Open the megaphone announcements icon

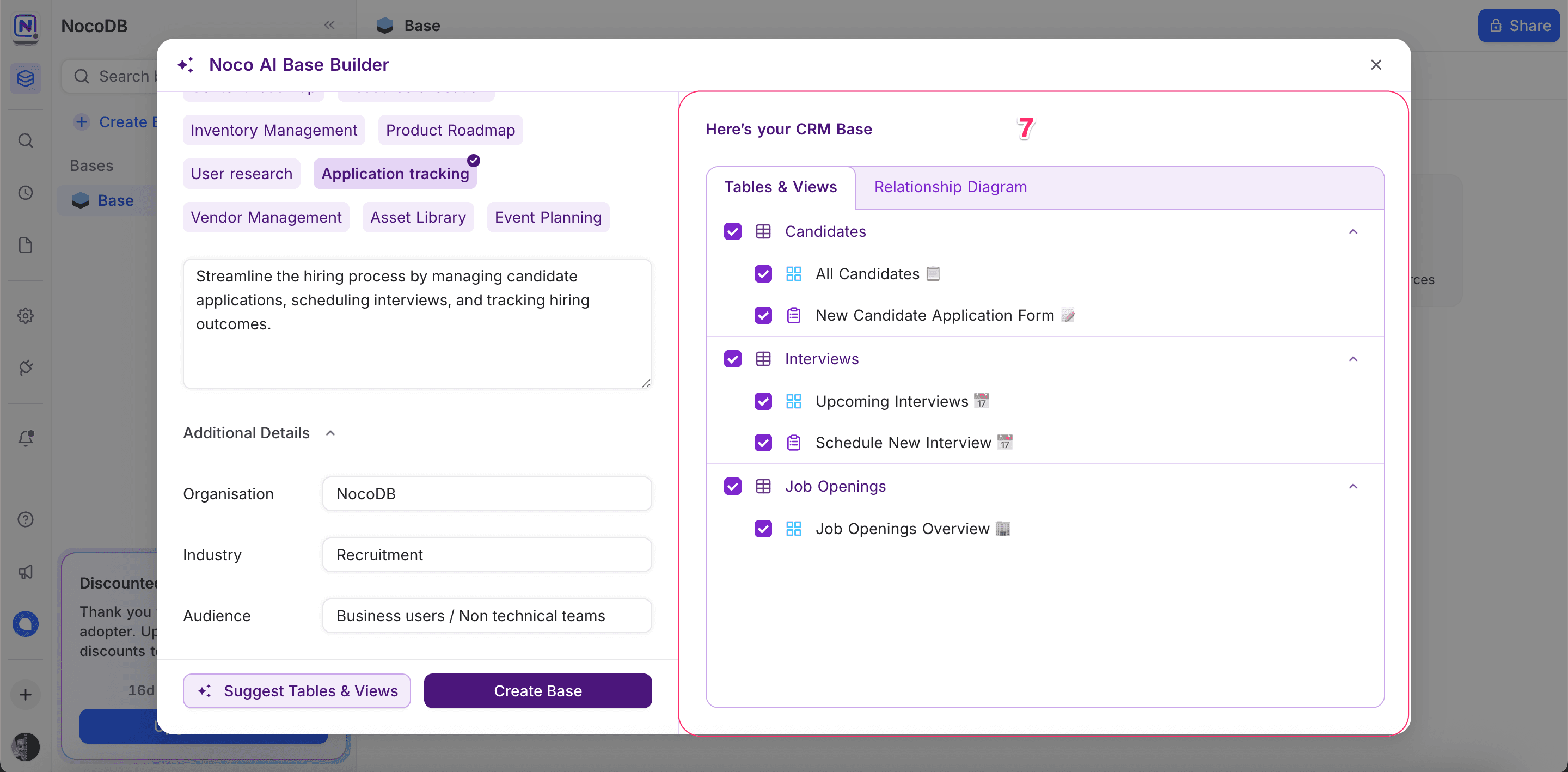[26, 572]
